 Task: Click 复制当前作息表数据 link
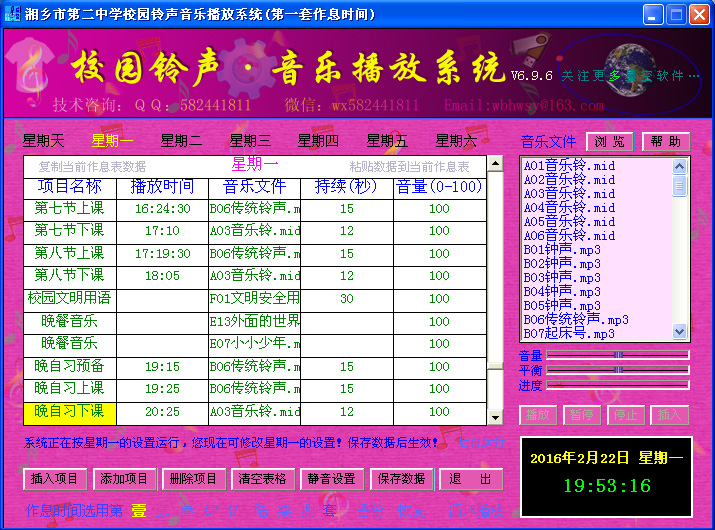tap(92, 167)
